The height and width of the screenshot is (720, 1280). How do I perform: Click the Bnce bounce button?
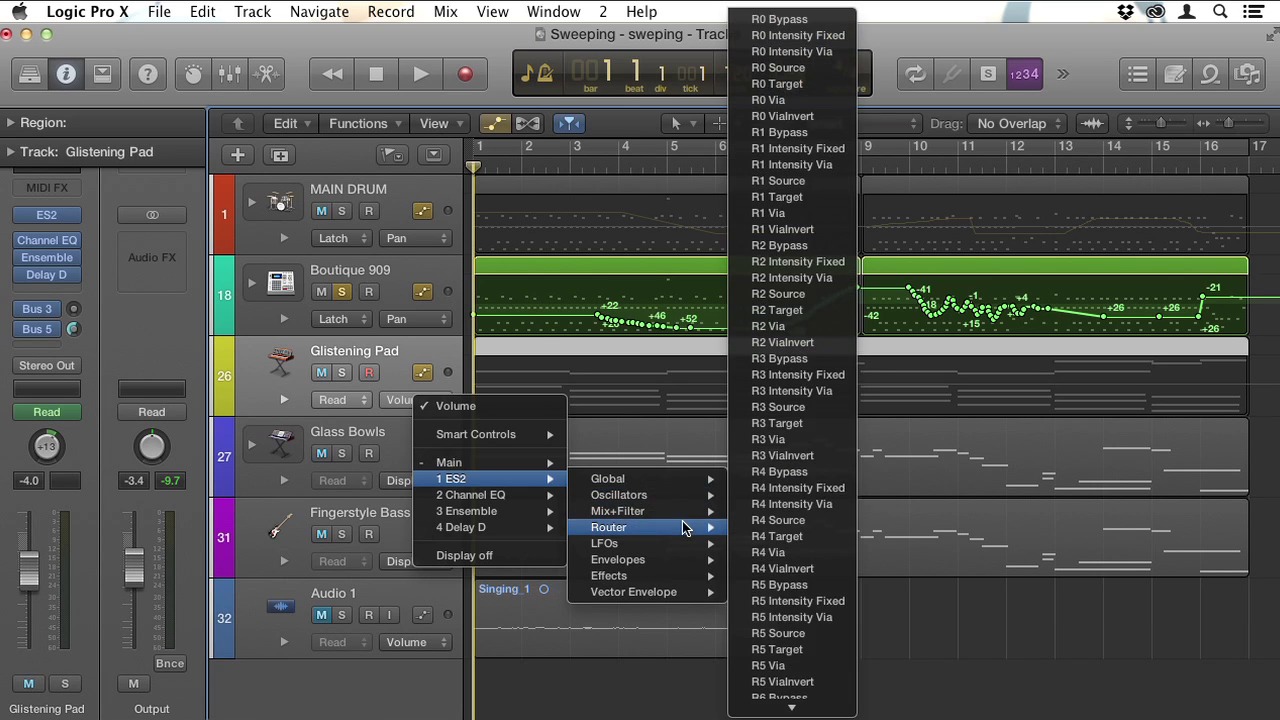point(169,663)
